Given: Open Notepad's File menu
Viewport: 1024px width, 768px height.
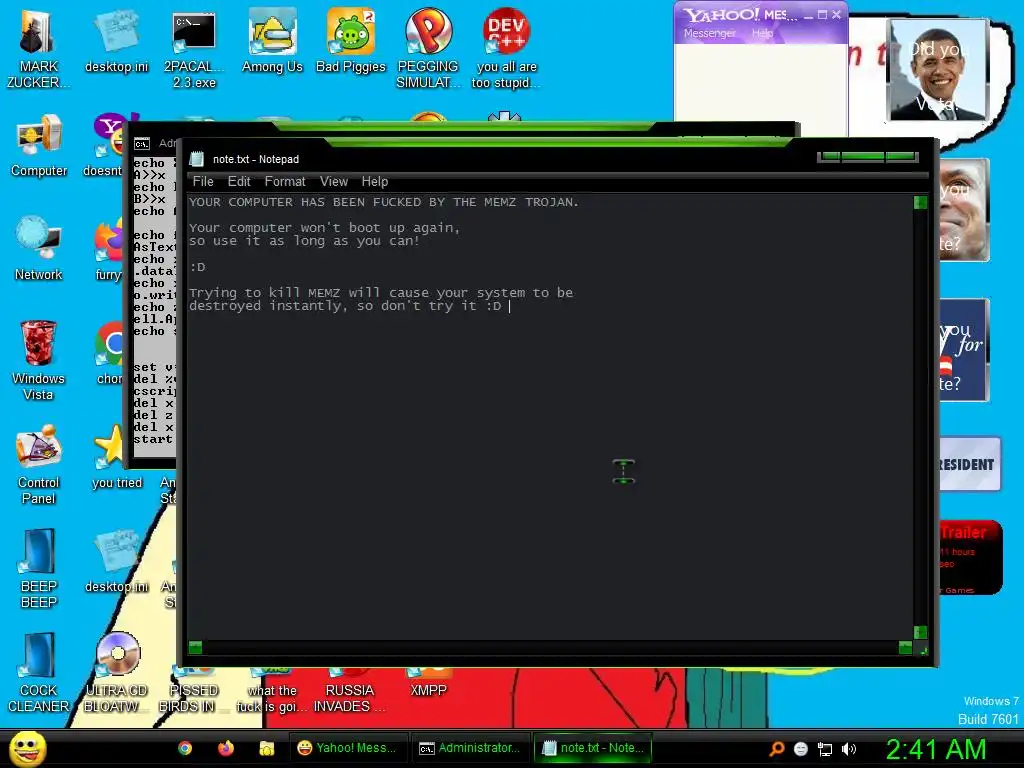Looking at the screenshot, I should point(203,182).
